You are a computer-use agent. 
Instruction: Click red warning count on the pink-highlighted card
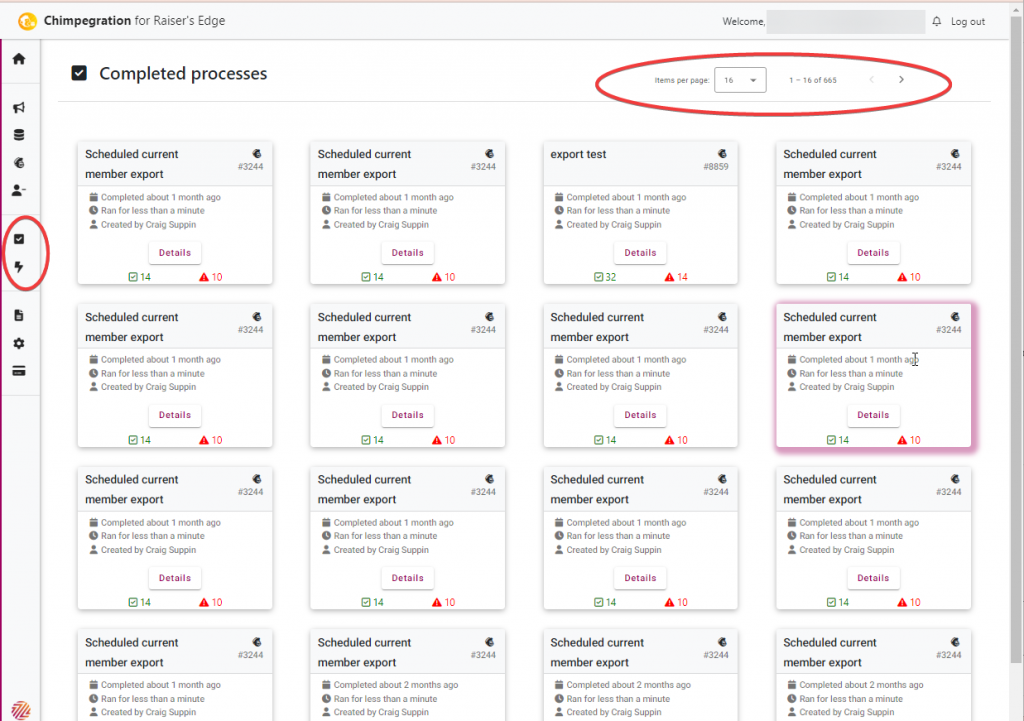pyautogui.click(x=909, y=440)
